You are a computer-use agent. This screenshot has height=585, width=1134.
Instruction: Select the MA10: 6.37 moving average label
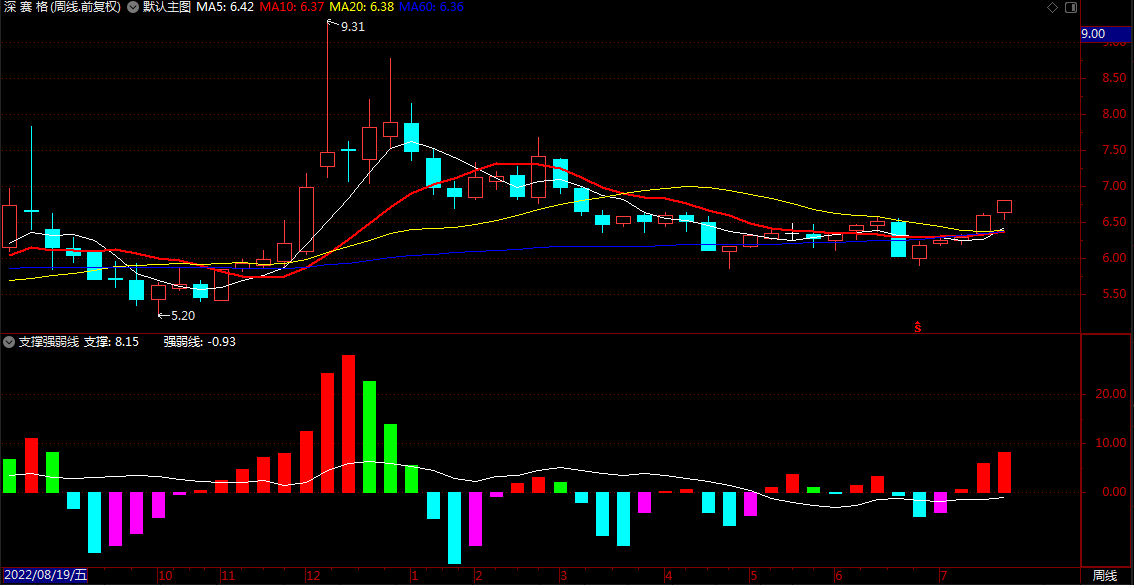(291, 7)
